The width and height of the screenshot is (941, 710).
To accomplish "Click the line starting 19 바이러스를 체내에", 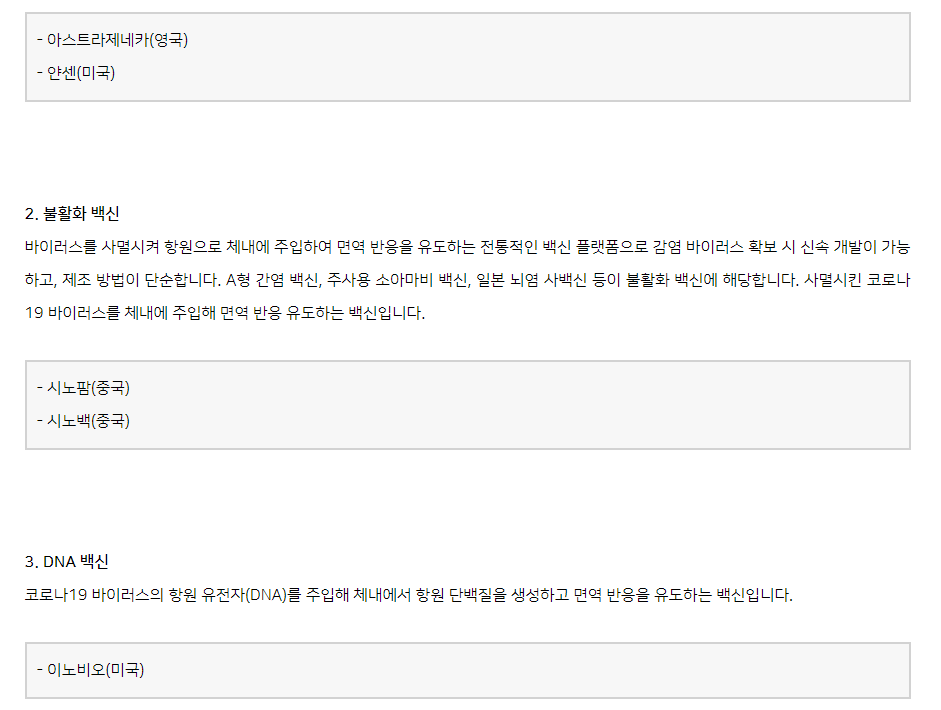I will pos(225,313).
